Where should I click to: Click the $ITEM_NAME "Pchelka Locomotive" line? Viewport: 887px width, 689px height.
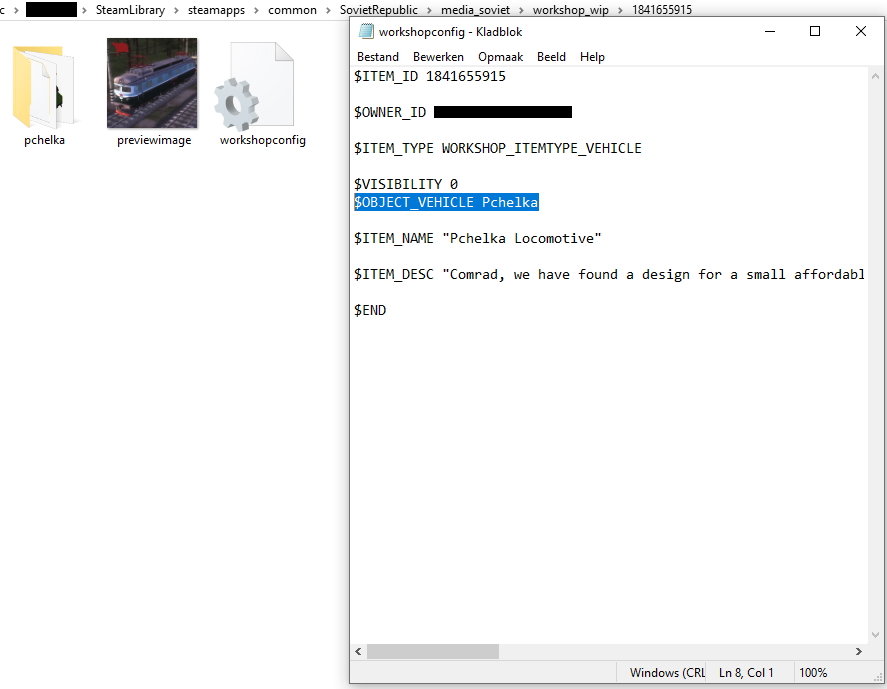click(x=477, y=239)
